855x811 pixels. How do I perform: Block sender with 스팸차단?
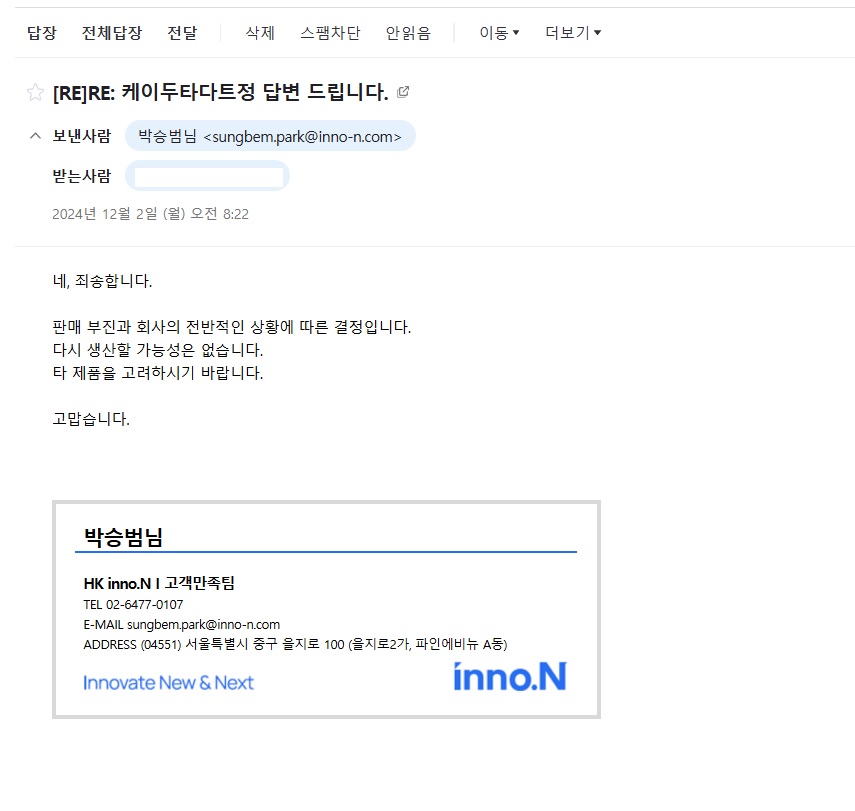[330, 33]
